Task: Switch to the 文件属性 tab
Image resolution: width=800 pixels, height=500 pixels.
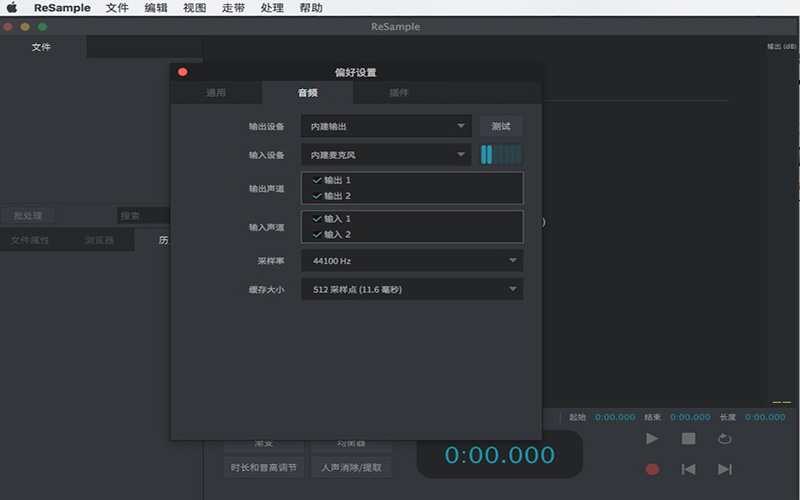Action: point(30,240)
